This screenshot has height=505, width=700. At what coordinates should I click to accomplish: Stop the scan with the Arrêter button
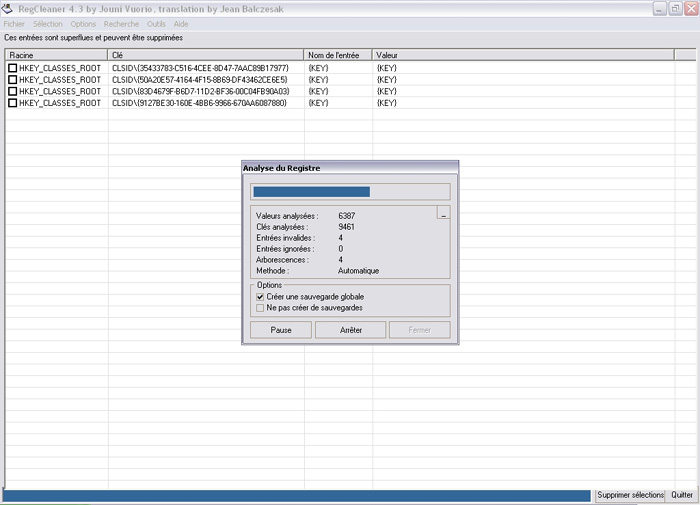point(350,330)
